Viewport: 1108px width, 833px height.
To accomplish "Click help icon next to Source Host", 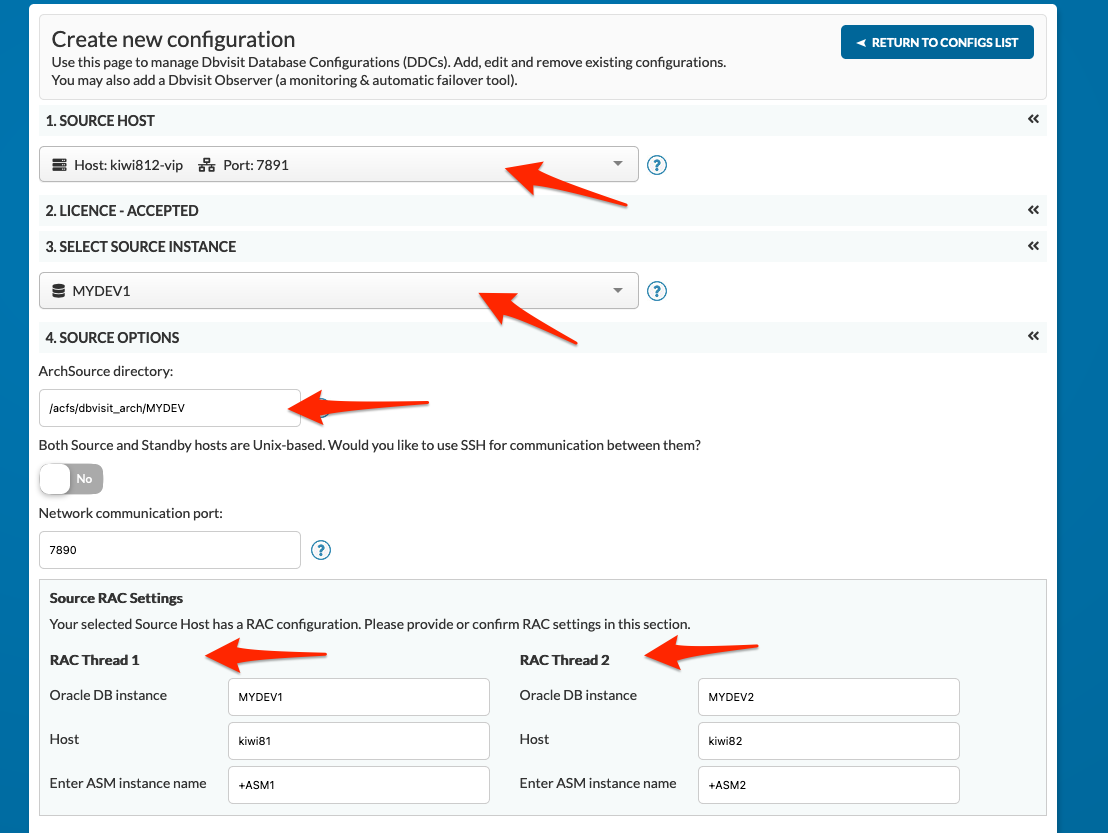I will [657, 165].
